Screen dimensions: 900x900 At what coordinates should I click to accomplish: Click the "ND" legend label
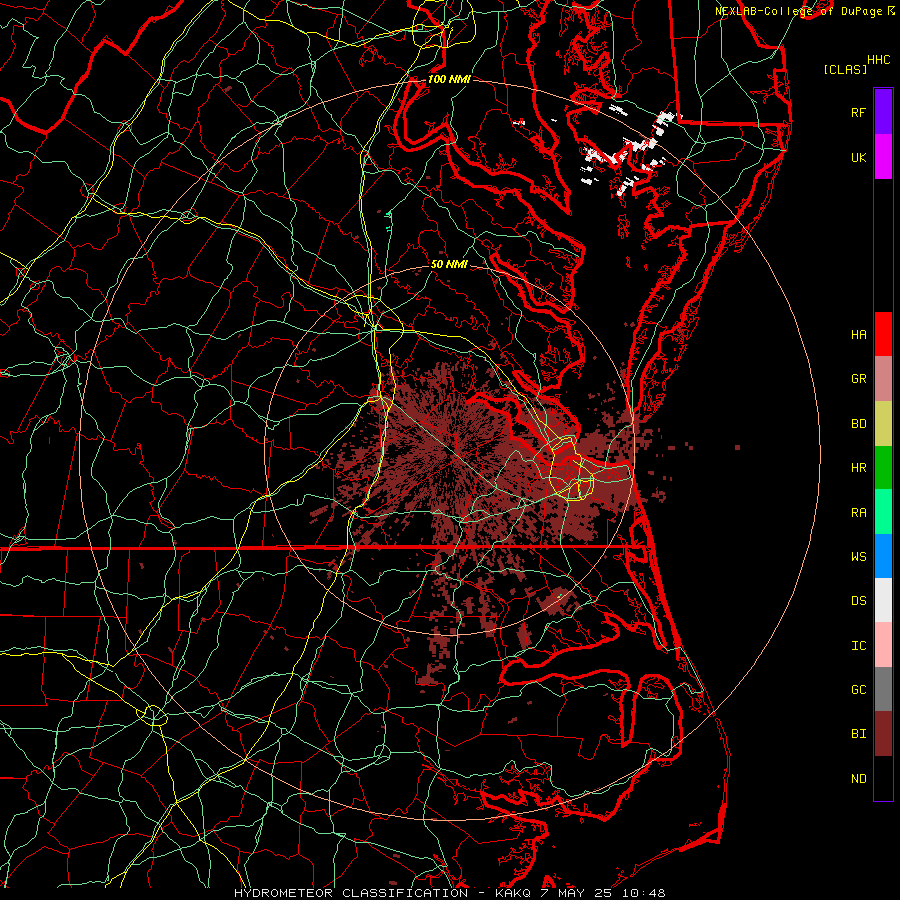[858, 779]
